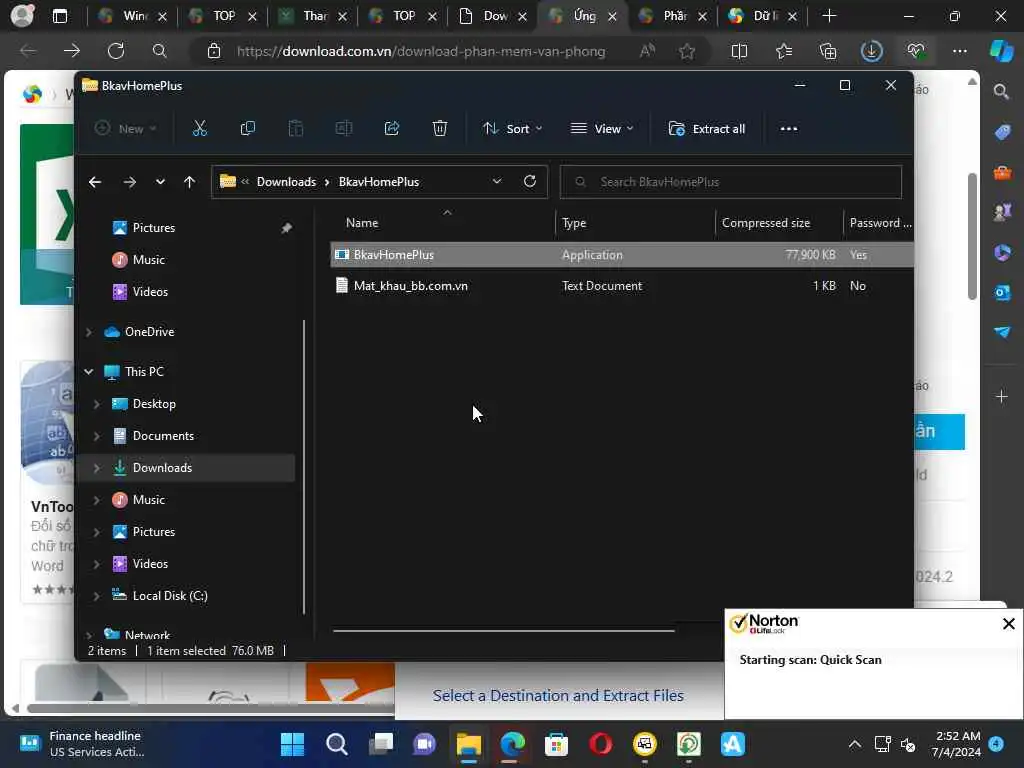
Task: Click the browser page vertical scrollbar
Action: (x=972, y=236)
